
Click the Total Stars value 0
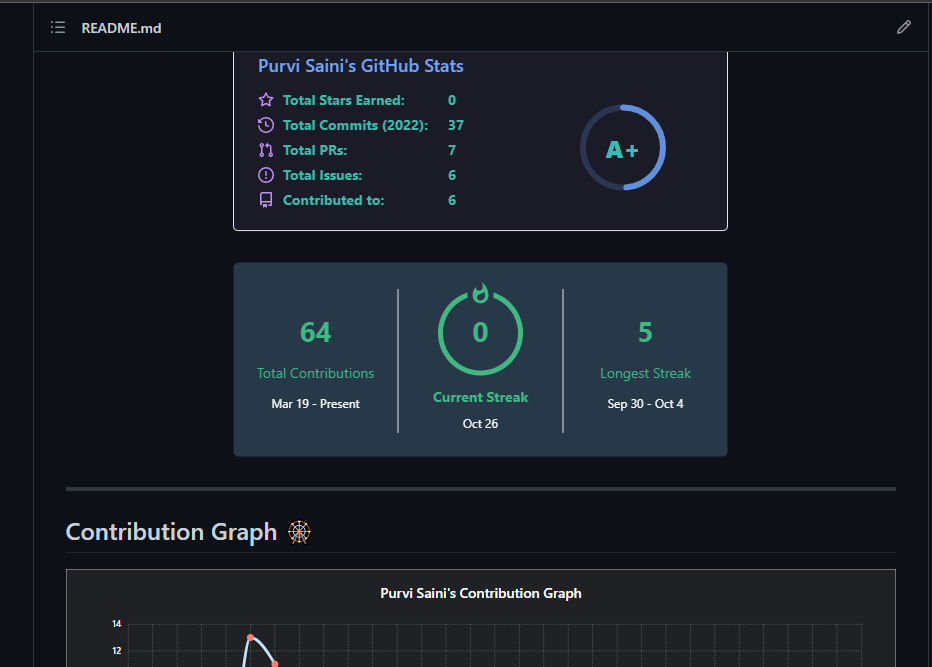coord(452,100)
